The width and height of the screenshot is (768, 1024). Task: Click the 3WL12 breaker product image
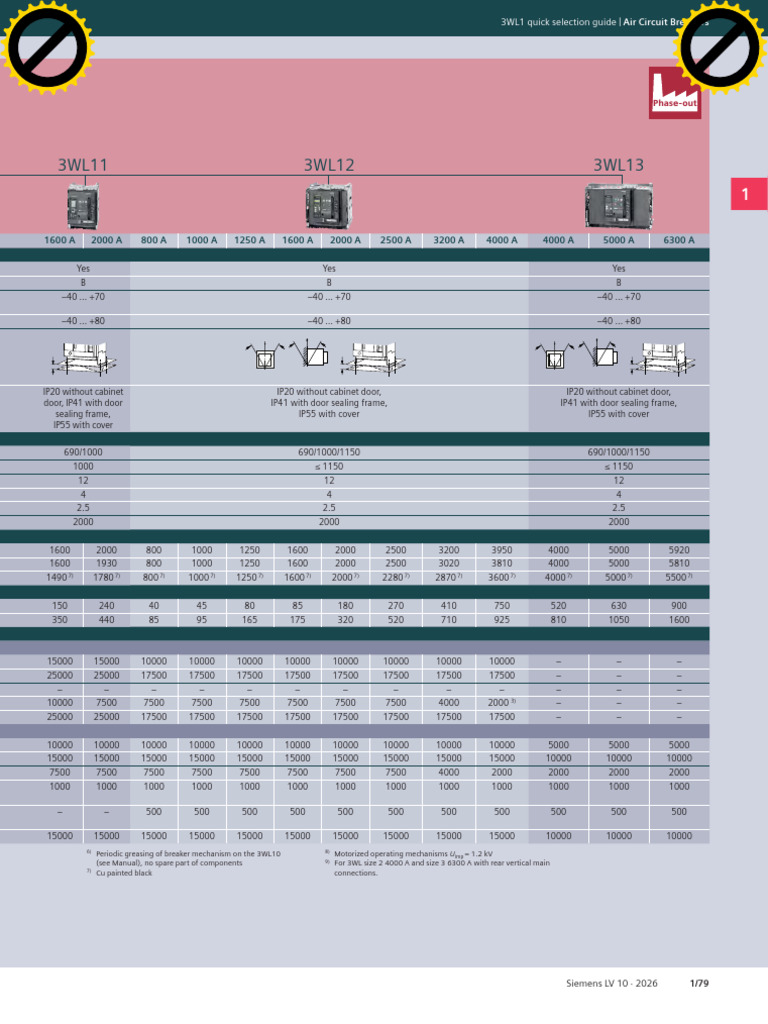tap(329, 206)
